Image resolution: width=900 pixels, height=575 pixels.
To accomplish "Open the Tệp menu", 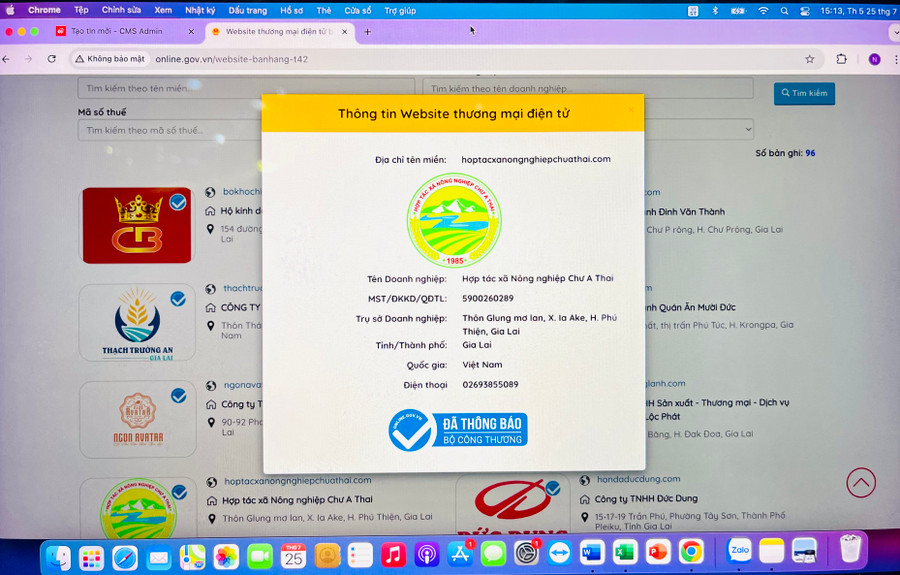I will [81, 10].
